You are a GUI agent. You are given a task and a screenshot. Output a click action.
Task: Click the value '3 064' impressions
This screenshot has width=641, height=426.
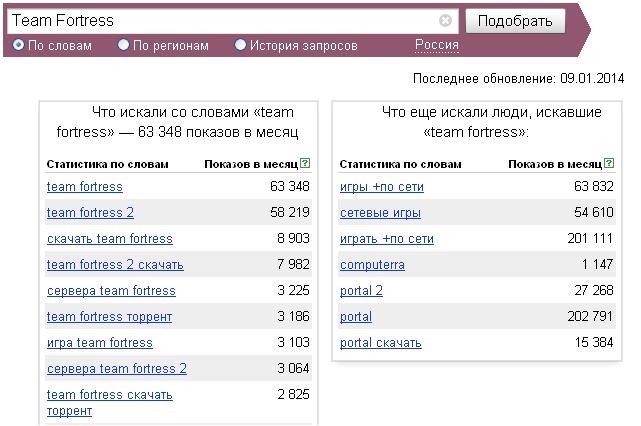click(293, 368)
